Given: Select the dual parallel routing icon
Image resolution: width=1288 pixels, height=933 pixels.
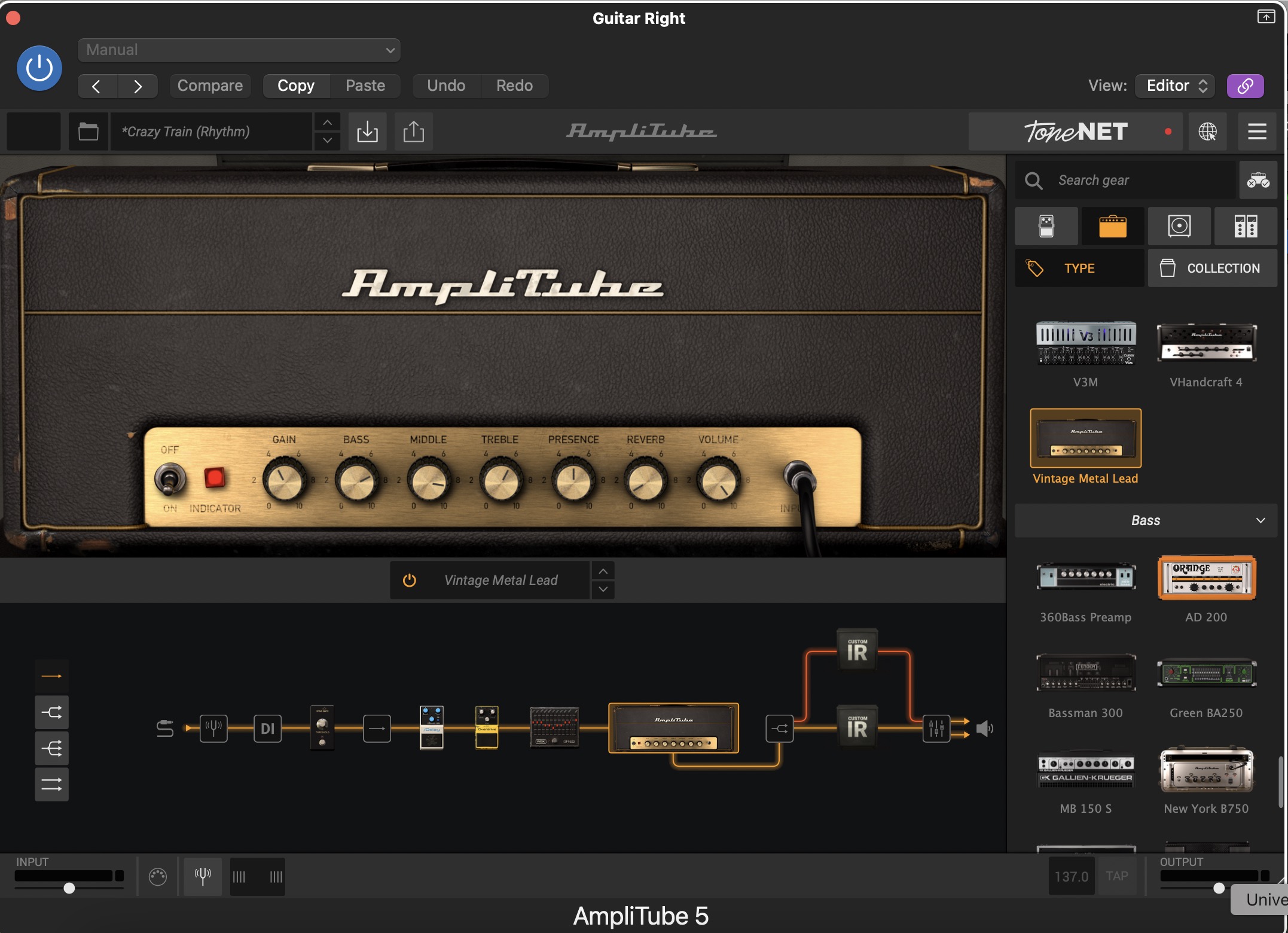Looking at the screenshot, I should 51,784.
